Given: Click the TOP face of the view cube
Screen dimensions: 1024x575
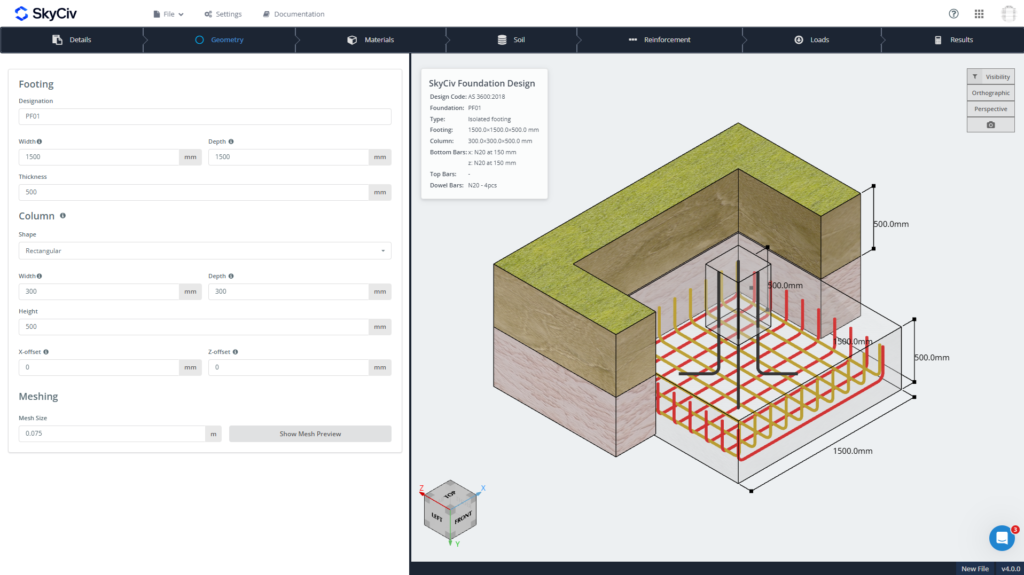Looking at the screenshot, I should coord(450,495).
